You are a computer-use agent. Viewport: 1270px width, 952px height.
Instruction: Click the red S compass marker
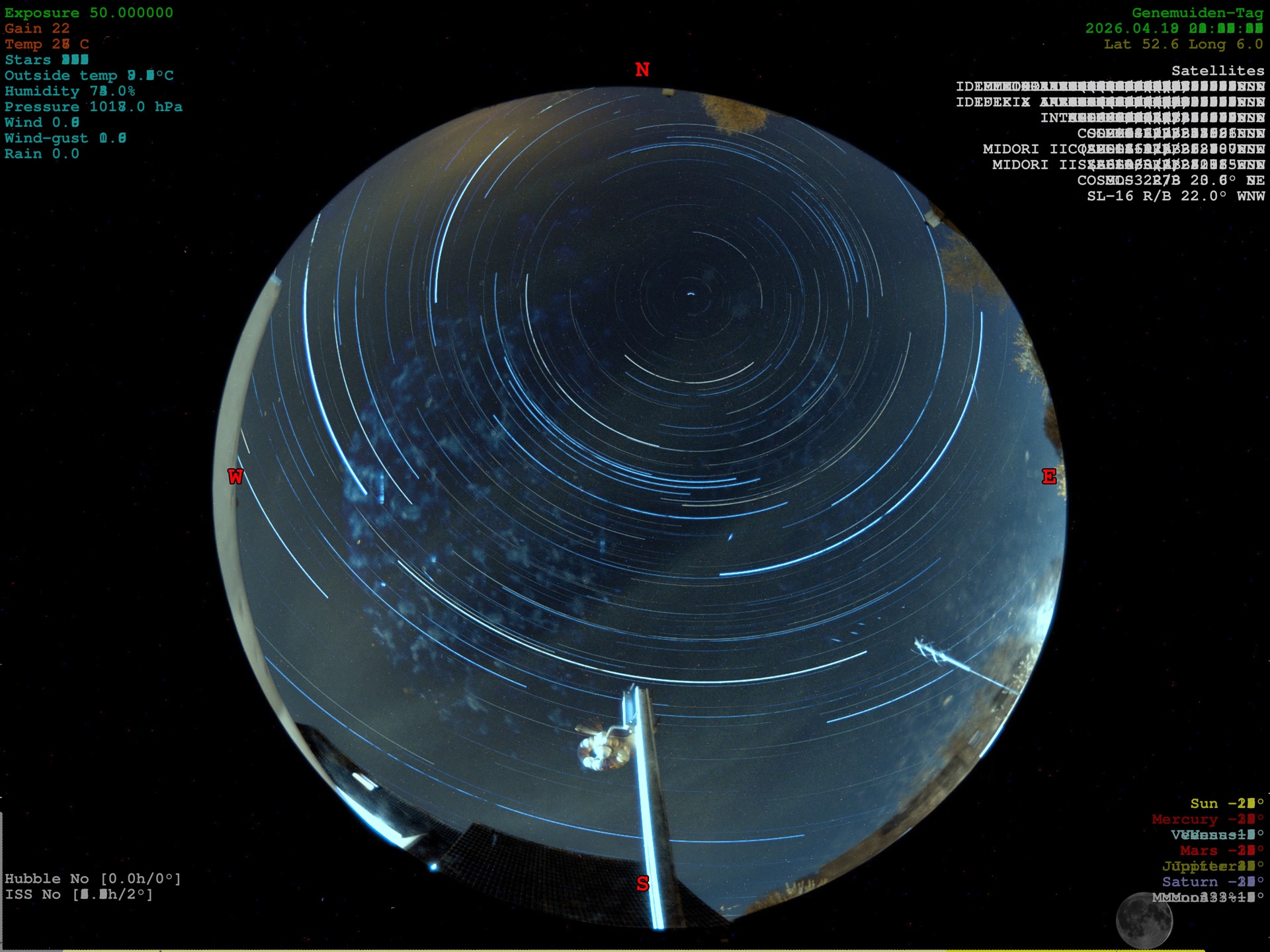642,883
